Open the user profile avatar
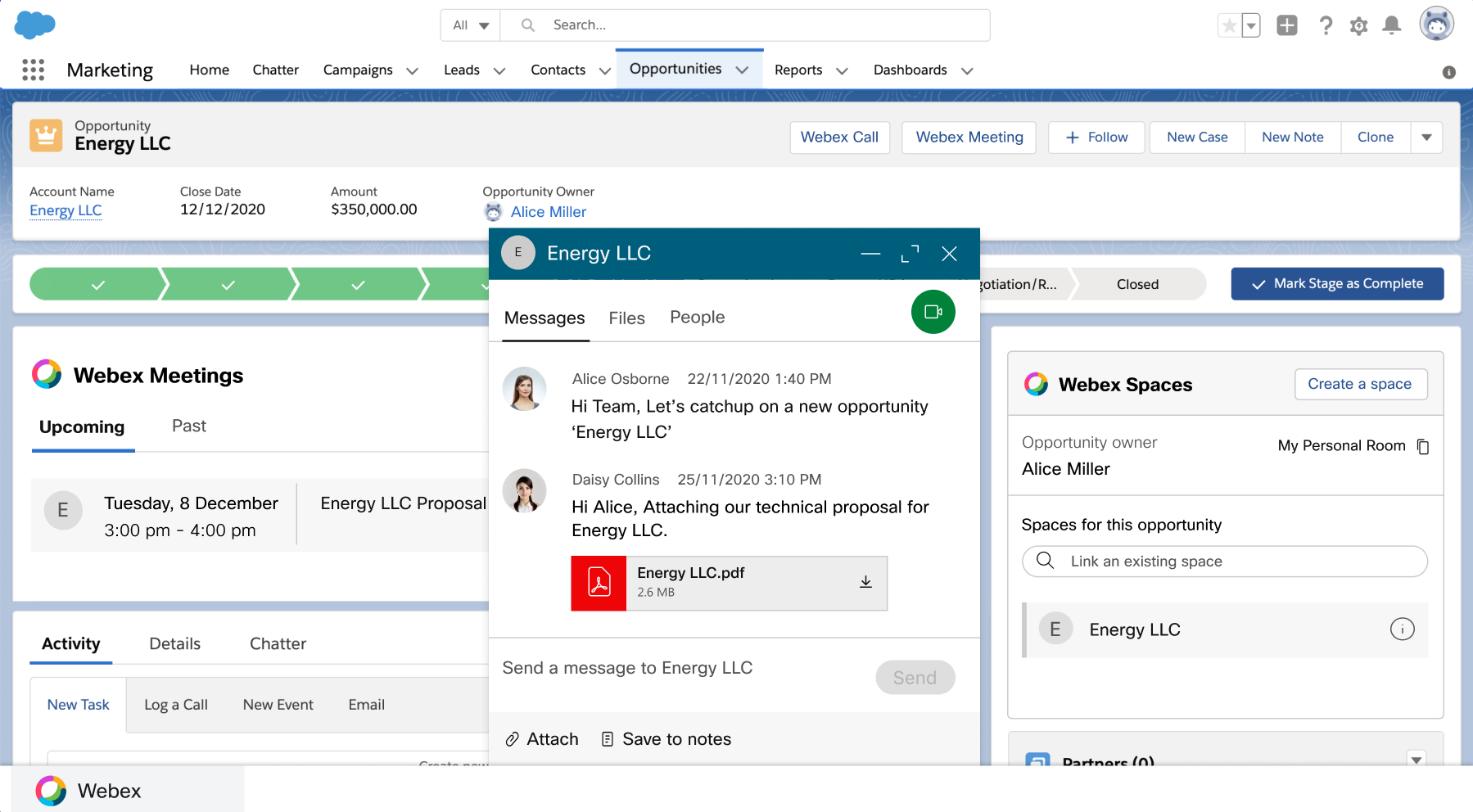The width and height of the screenshot is (1473, 812). 1436,24
